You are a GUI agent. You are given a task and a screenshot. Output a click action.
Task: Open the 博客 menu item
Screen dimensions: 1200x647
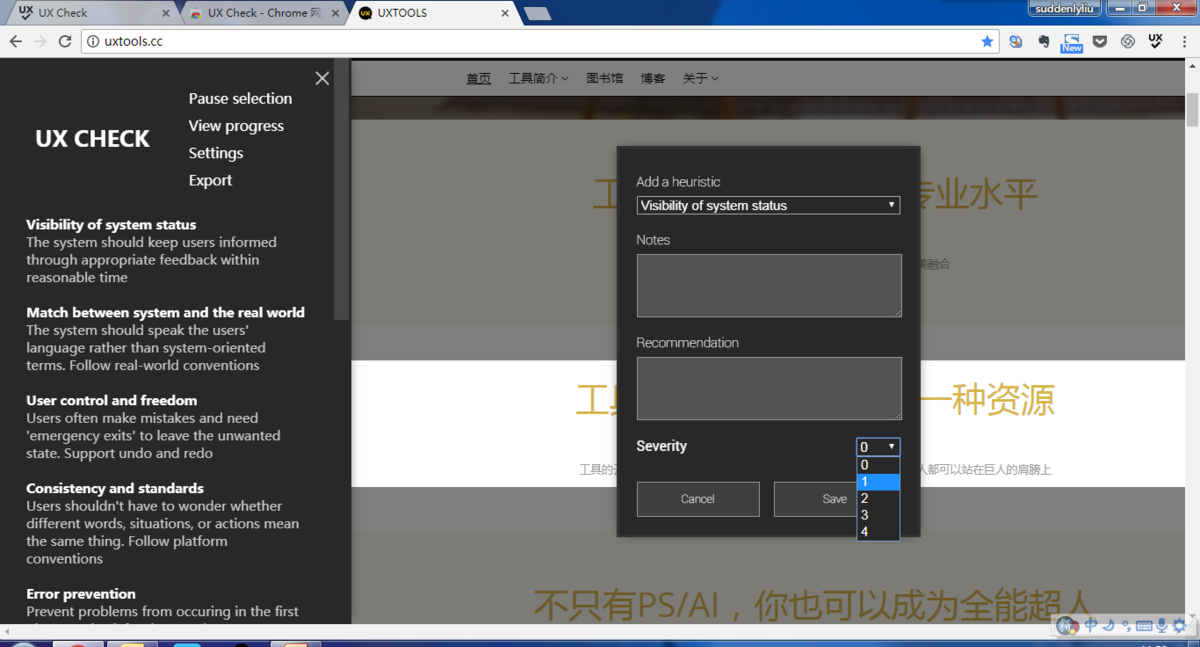653,78
